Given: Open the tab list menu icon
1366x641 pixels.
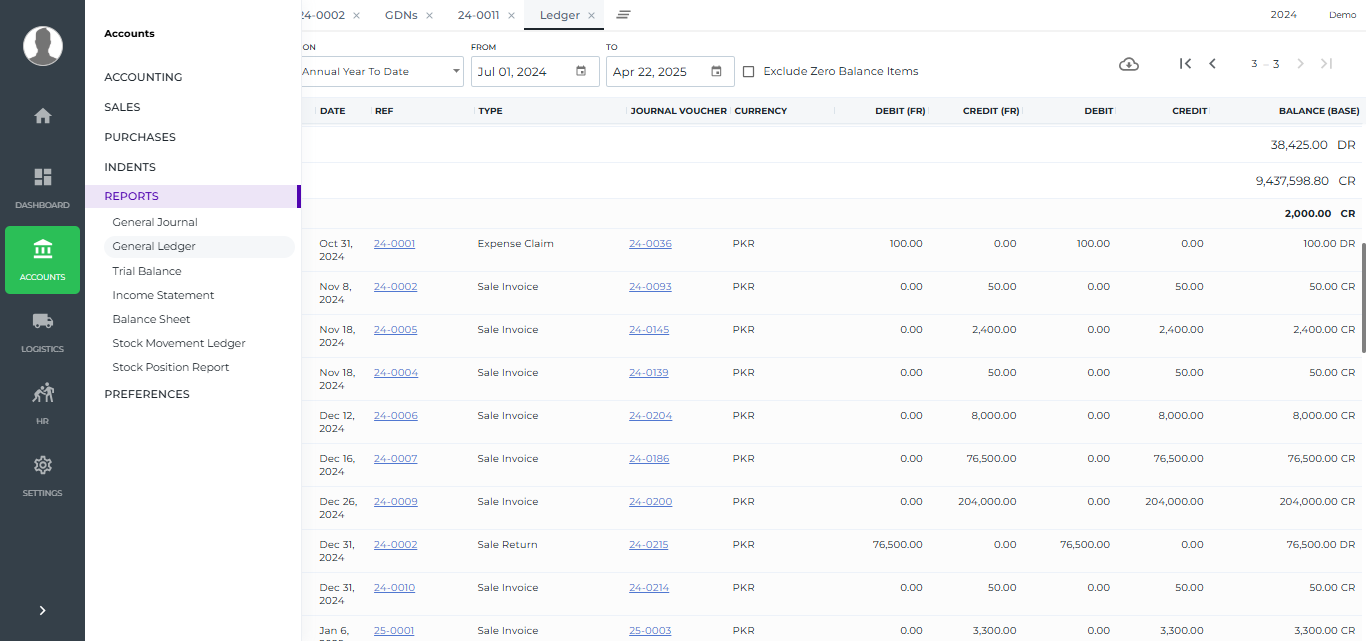Looking at the screenshot, I should point(623,15).
